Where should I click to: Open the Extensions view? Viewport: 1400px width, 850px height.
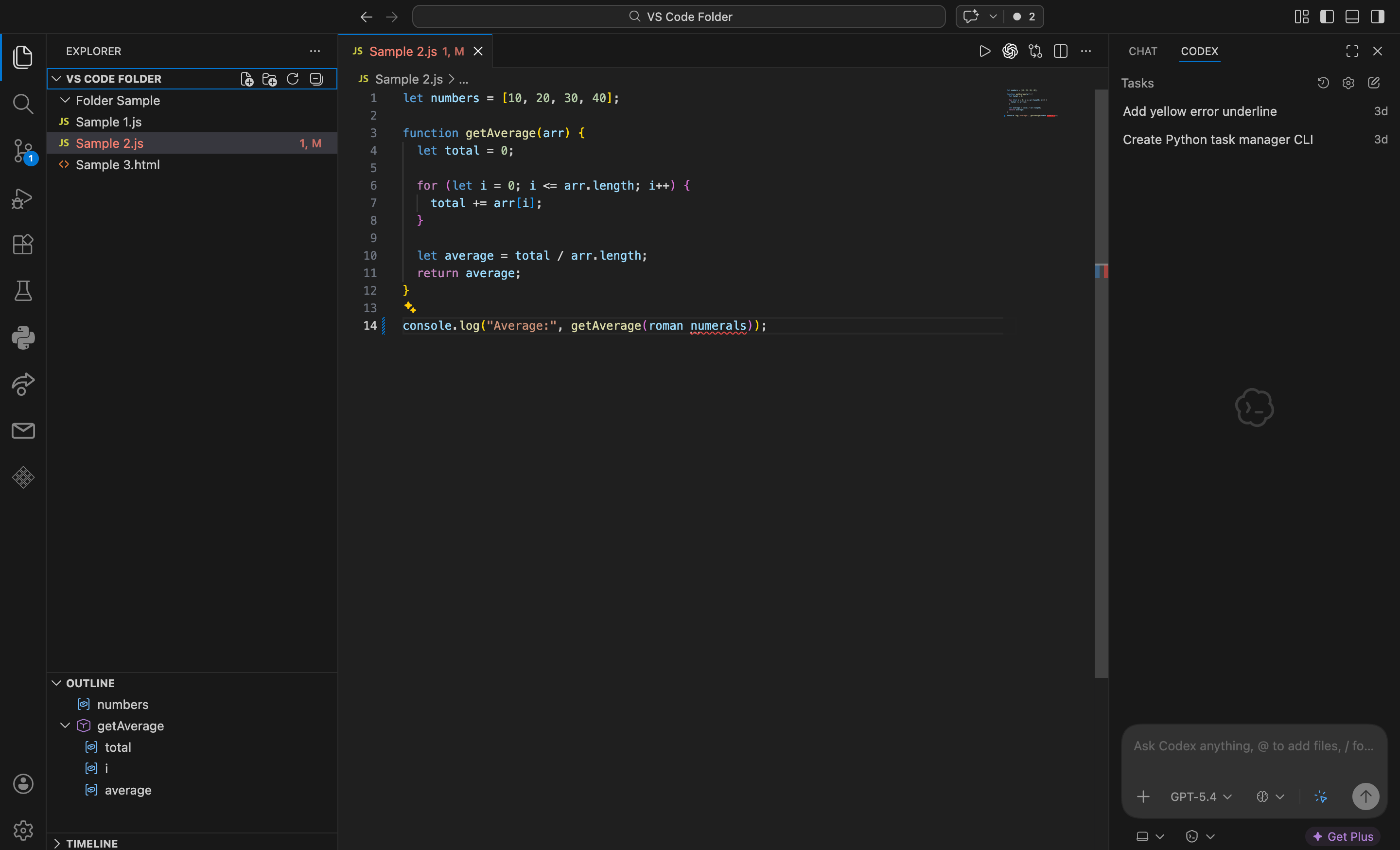click(x=23, y=244)
